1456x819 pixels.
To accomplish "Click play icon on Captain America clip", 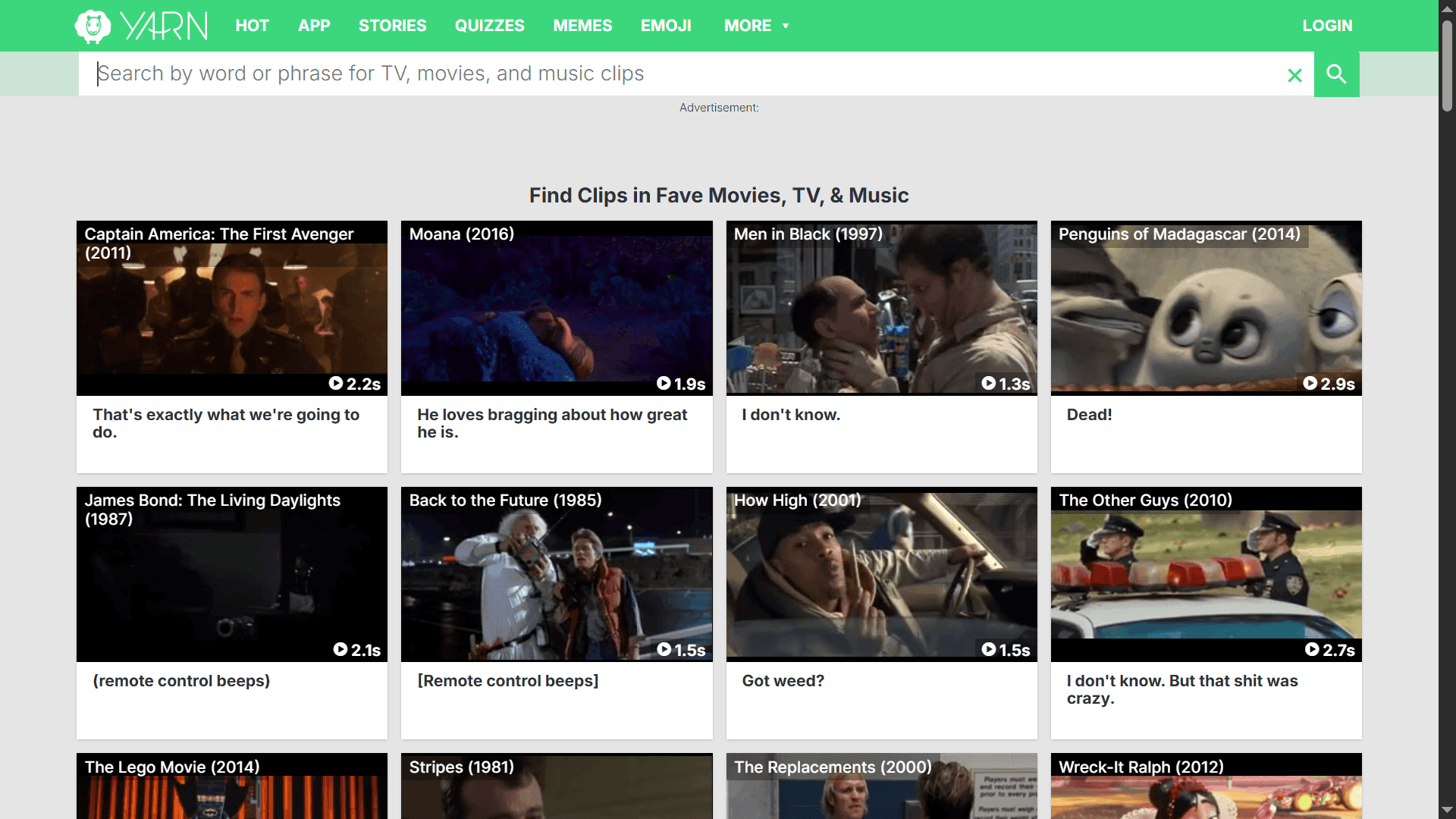I will click(x=336, y=384).
